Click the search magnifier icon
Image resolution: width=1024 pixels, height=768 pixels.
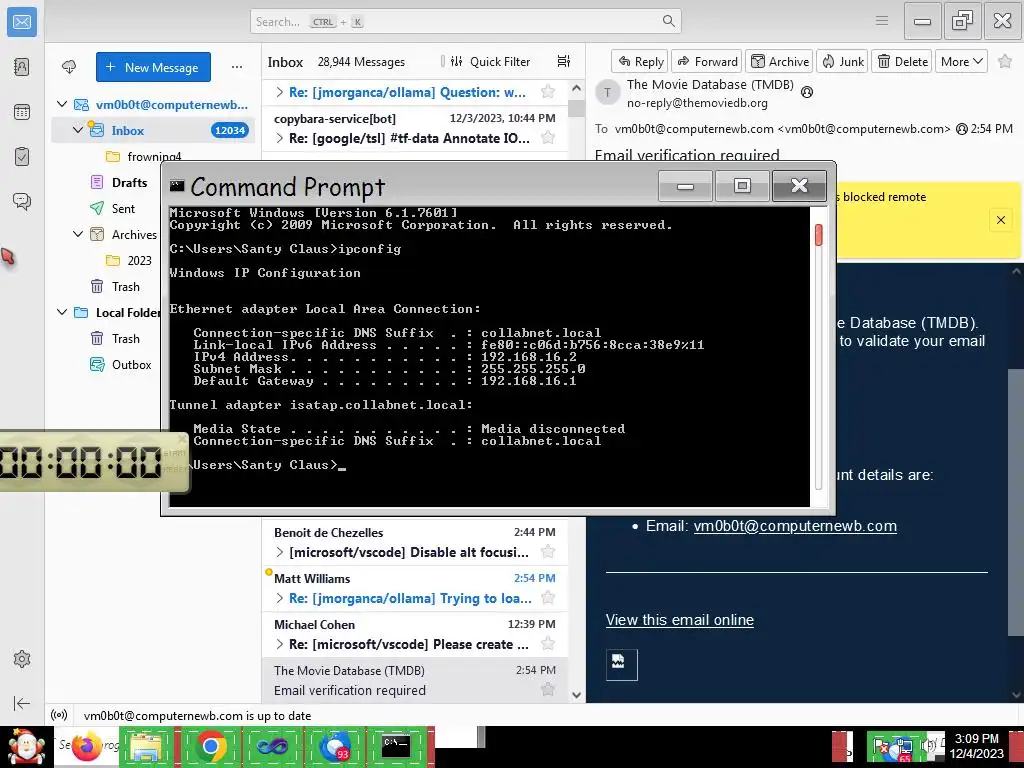coord(668,21)
